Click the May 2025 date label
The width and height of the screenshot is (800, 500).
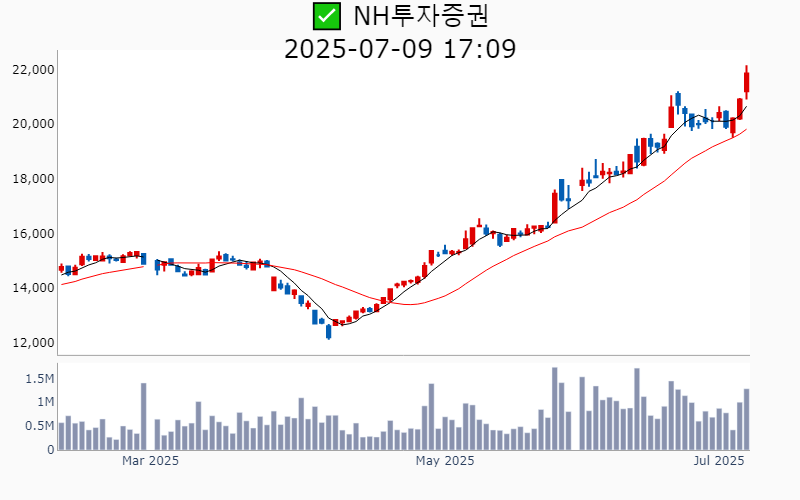tap(445, 461)
